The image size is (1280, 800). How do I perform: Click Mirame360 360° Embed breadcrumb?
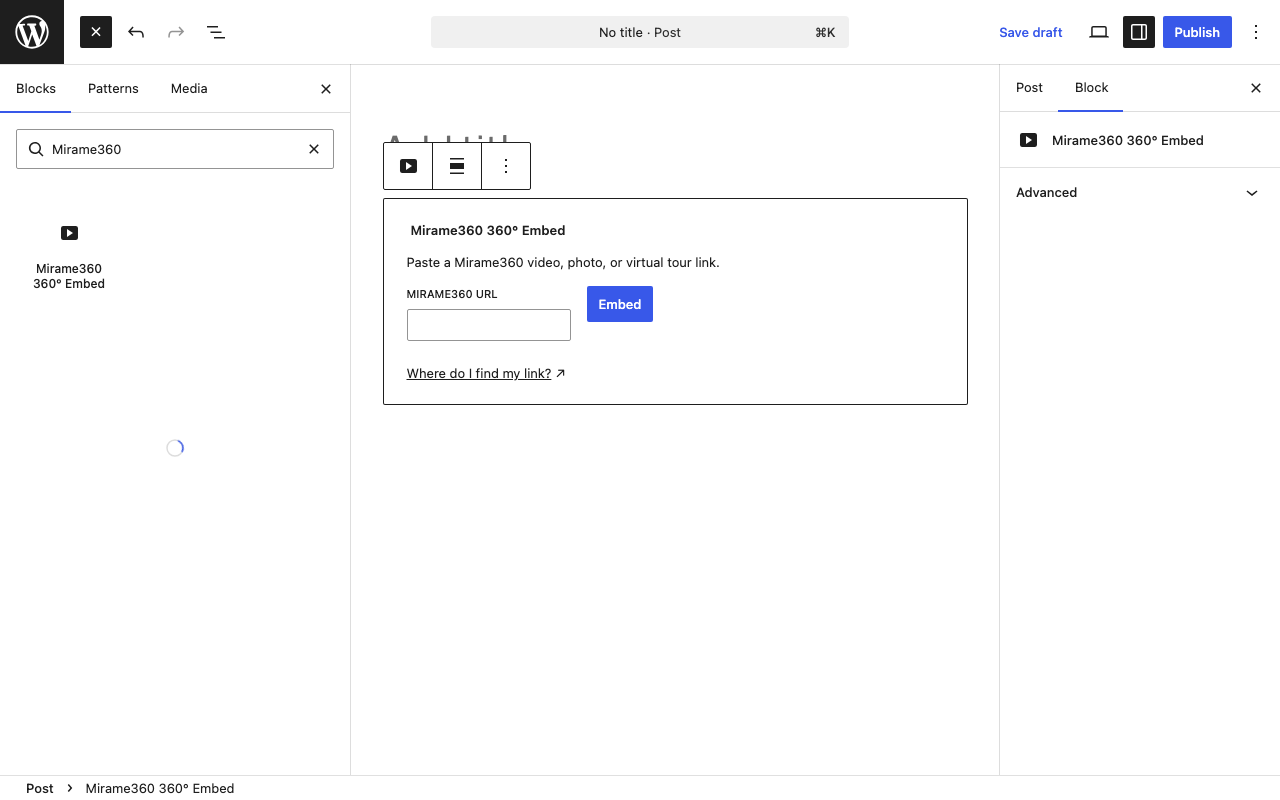160,788
